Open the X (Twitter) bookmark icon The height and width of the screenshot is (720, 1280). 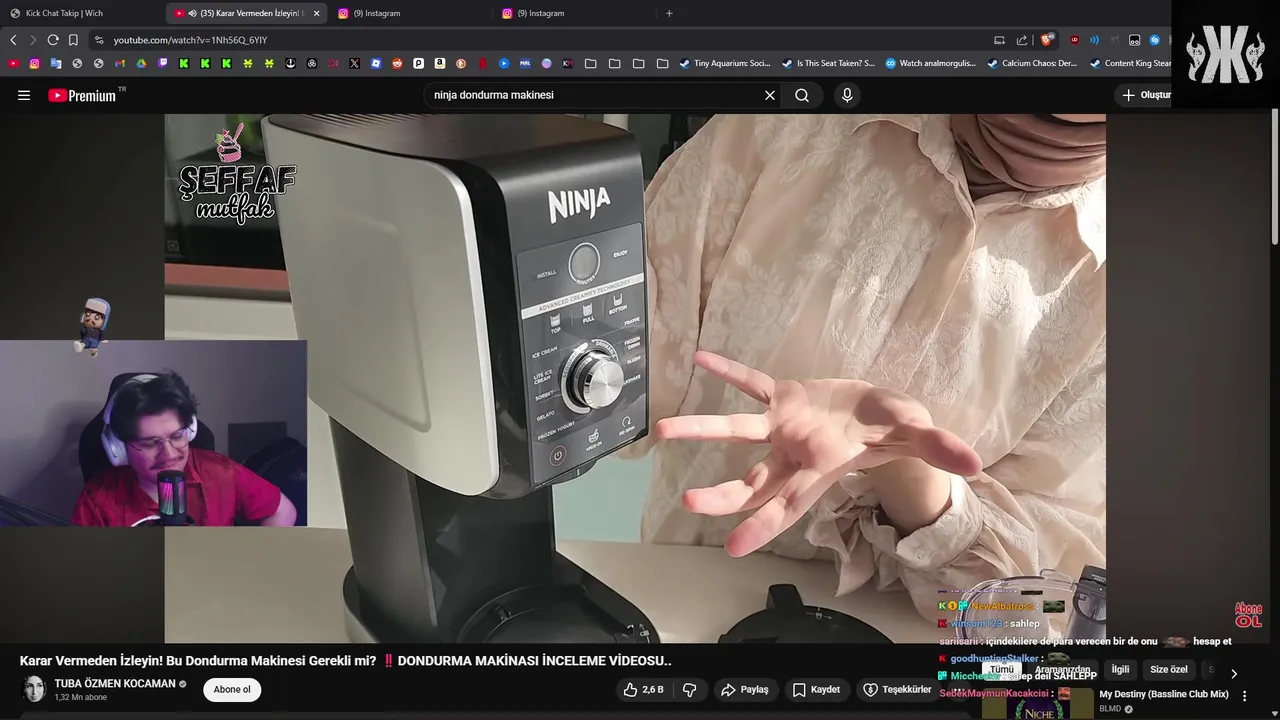tap(354, 63)
